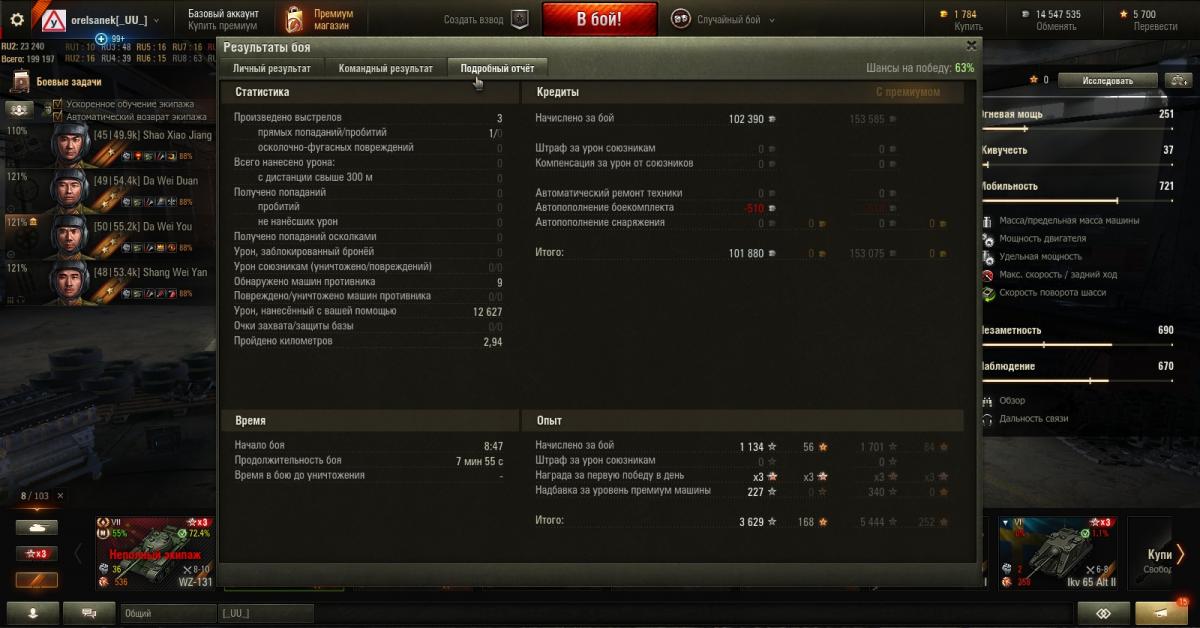
Task: Switch to the Личный результат tab
Action: (272, 68)
